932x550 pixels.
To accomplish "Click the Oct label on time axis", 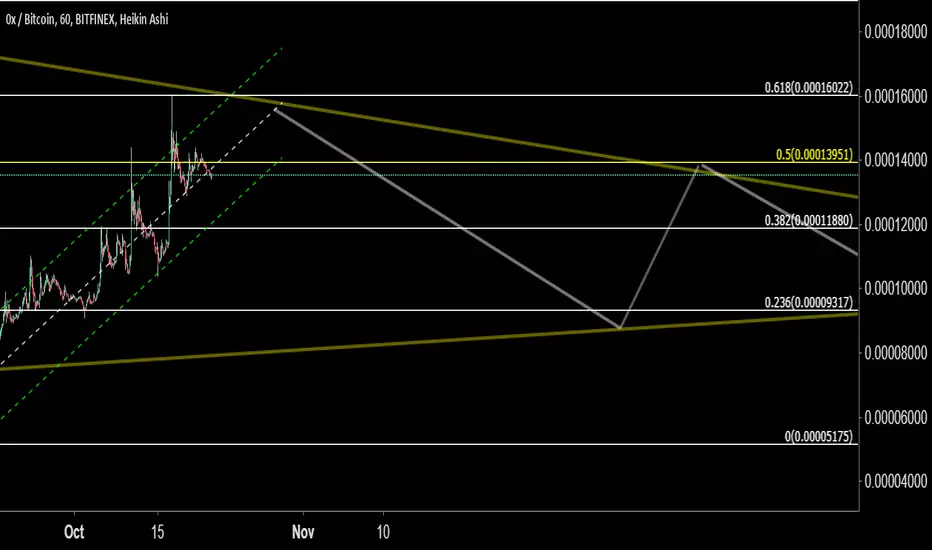I will 74,532.
